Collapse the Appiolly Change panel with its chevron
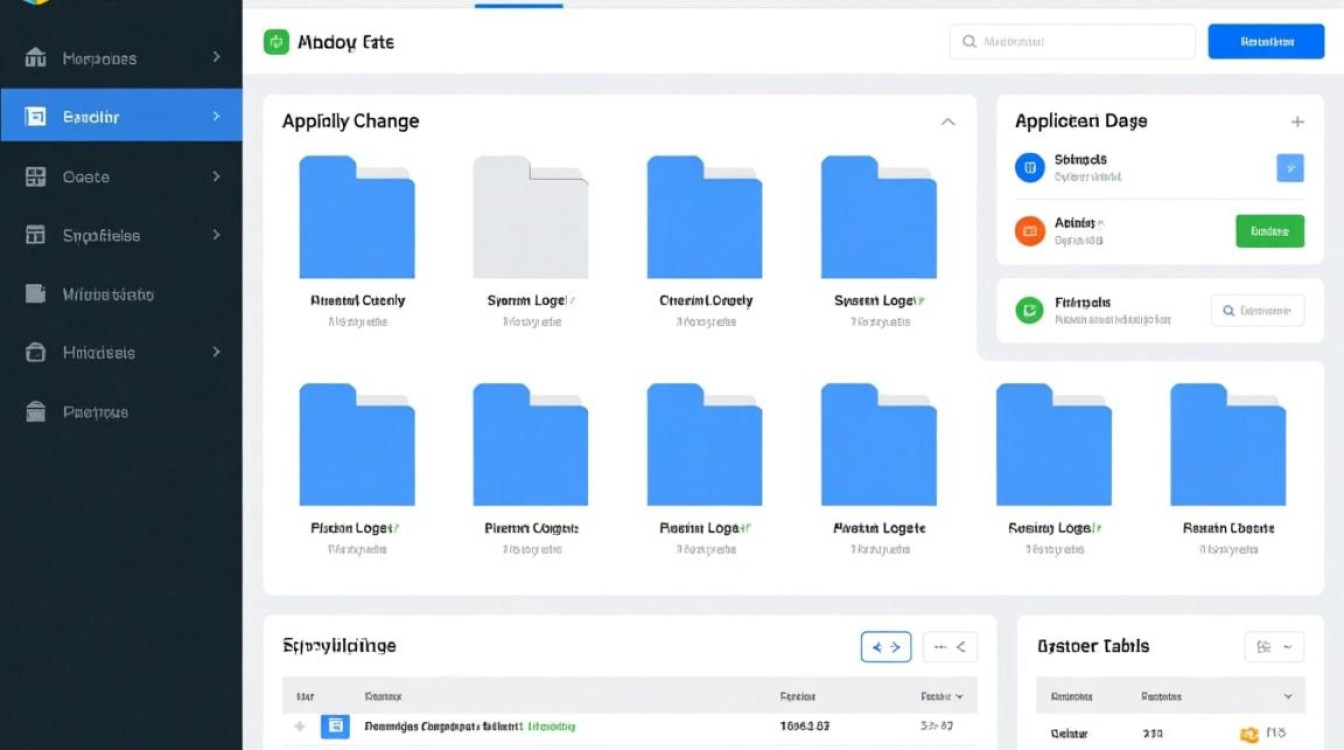 click(x=947, y=122)
